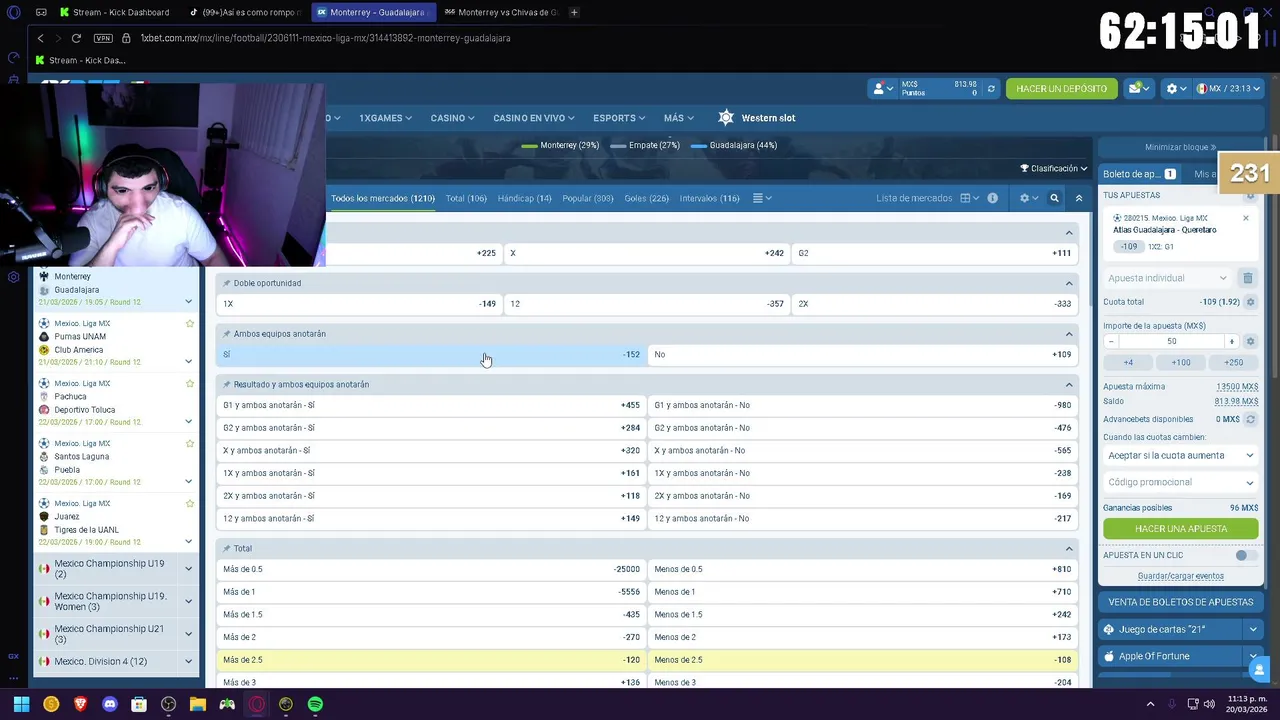Image resolution: width=1280 pixels, height=720 pixels.
Task: Select No at +109 for Ambos equipos anotarán
Action: 863,354
